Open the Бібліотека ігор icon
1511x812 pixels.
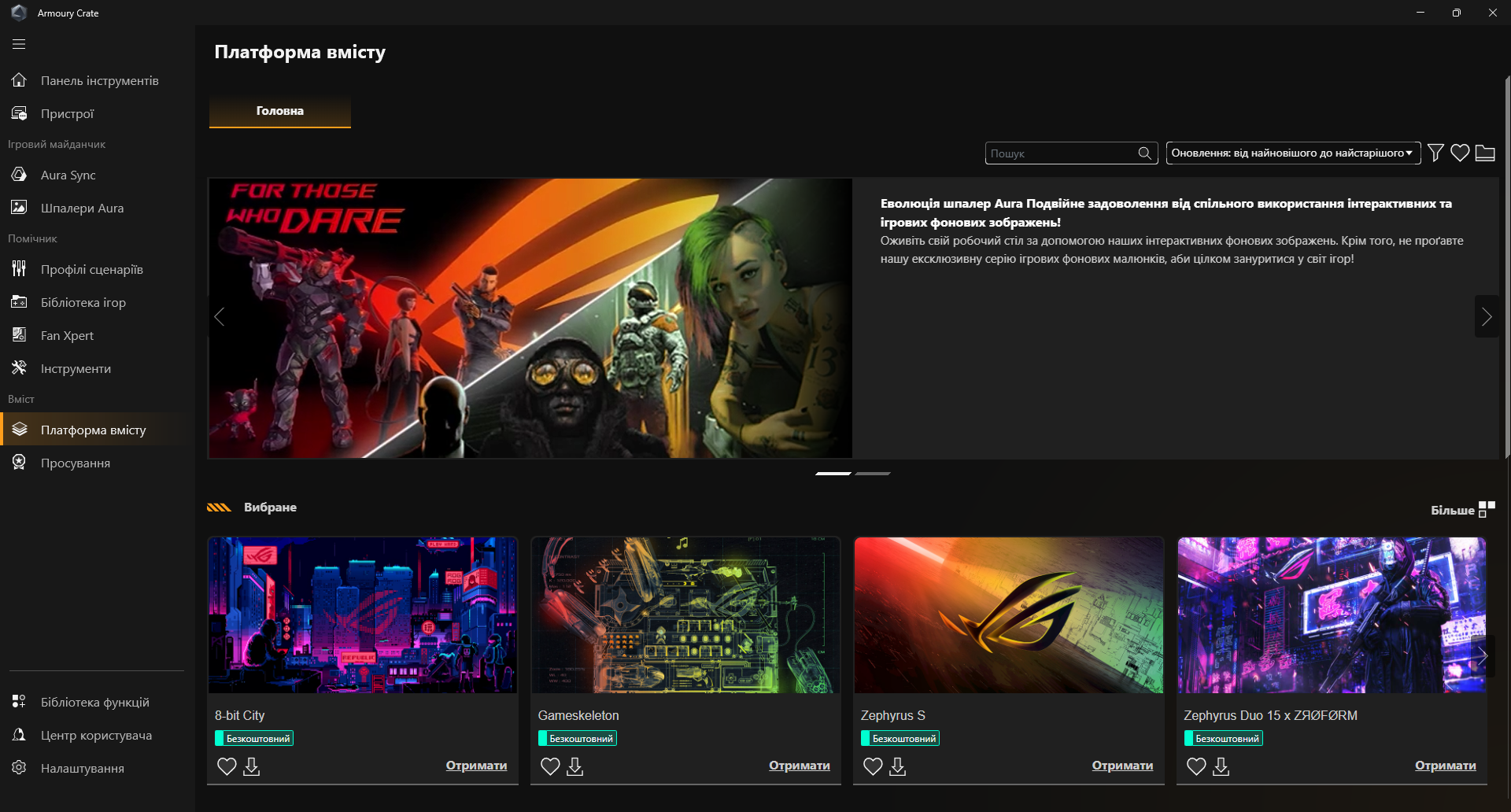pos(19,302)
